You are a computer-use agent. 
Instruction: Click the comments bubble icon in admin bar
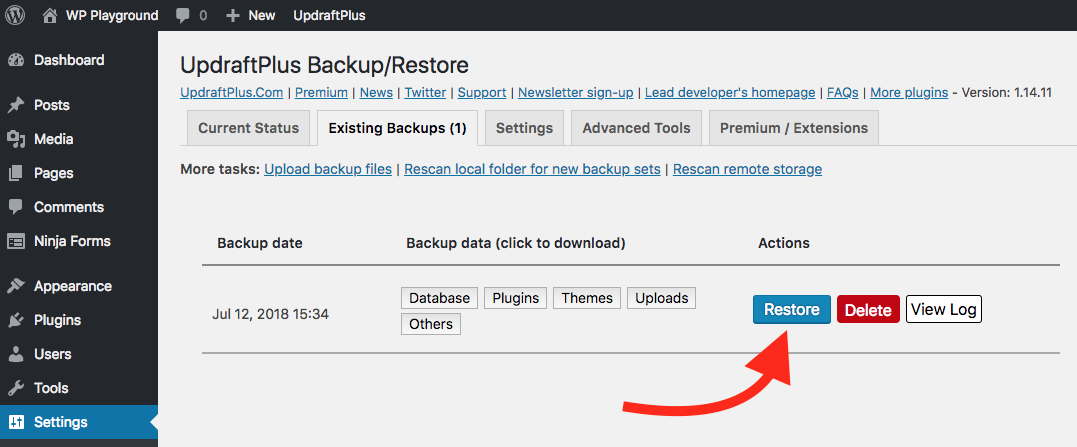pos(183,16)
